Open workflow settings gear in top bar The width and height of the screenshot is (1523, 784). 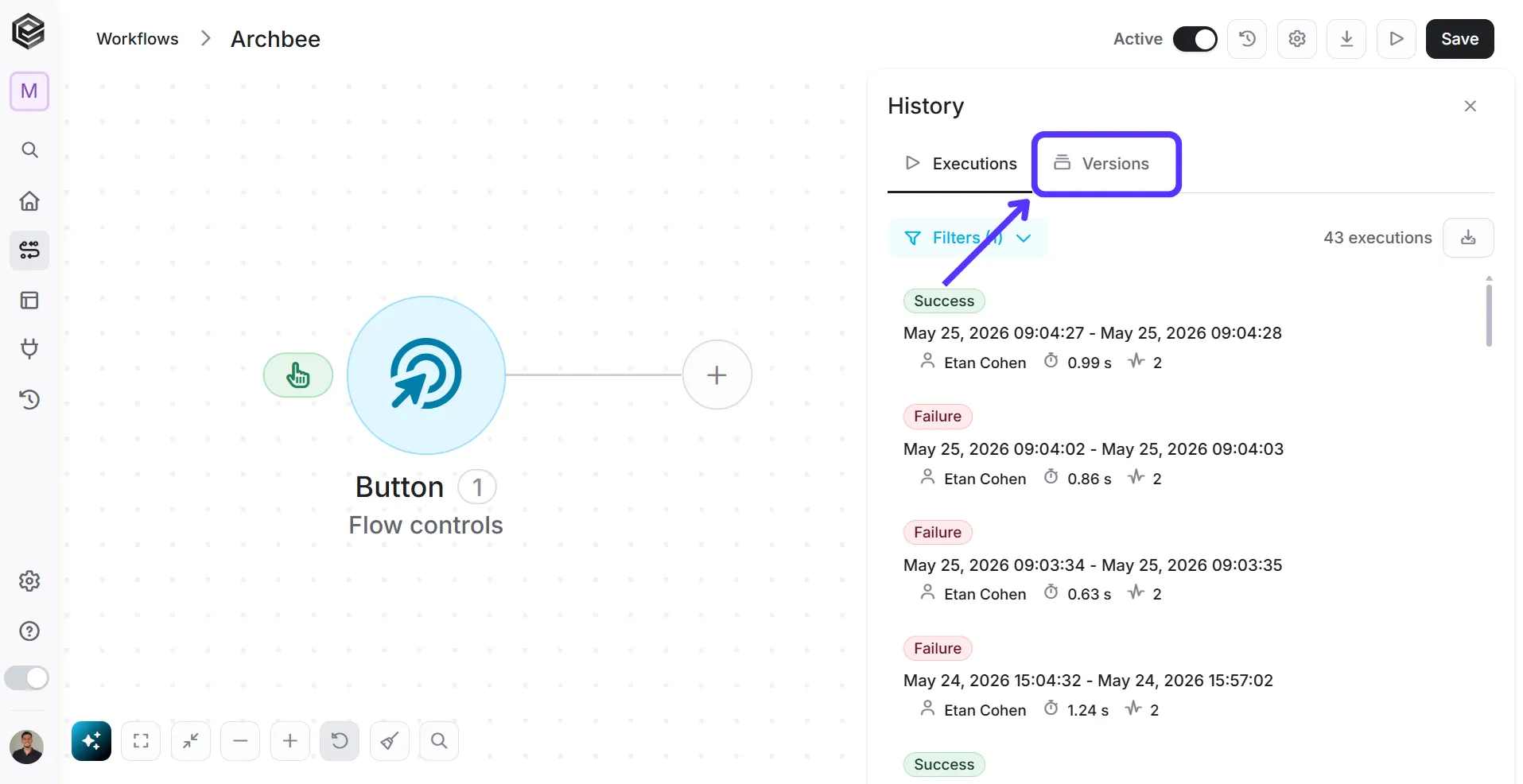pos(1297,39)
